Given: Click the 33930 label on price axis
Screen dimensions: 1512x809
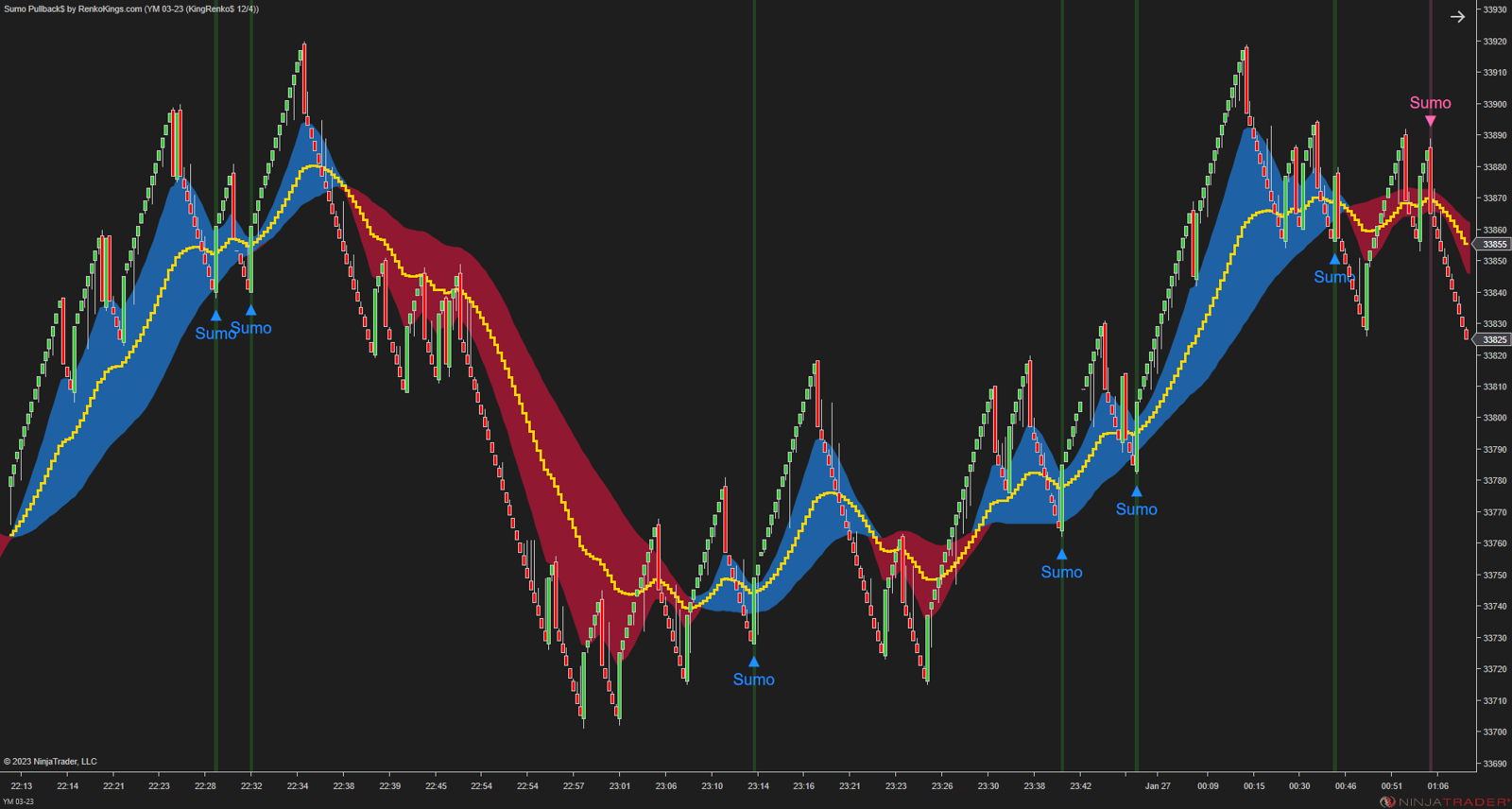Looking at the screenshot, I should (x=1494, y=9).
